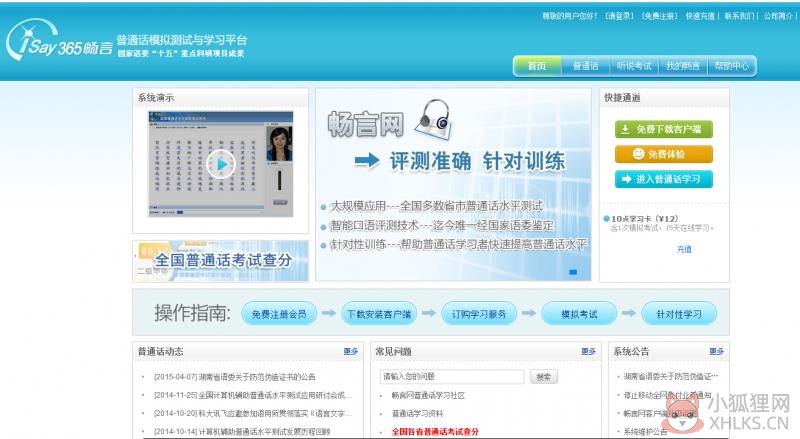Click the 智能口语评测技术 banner bullet line
Screen dimensions: 800x439
442,226
